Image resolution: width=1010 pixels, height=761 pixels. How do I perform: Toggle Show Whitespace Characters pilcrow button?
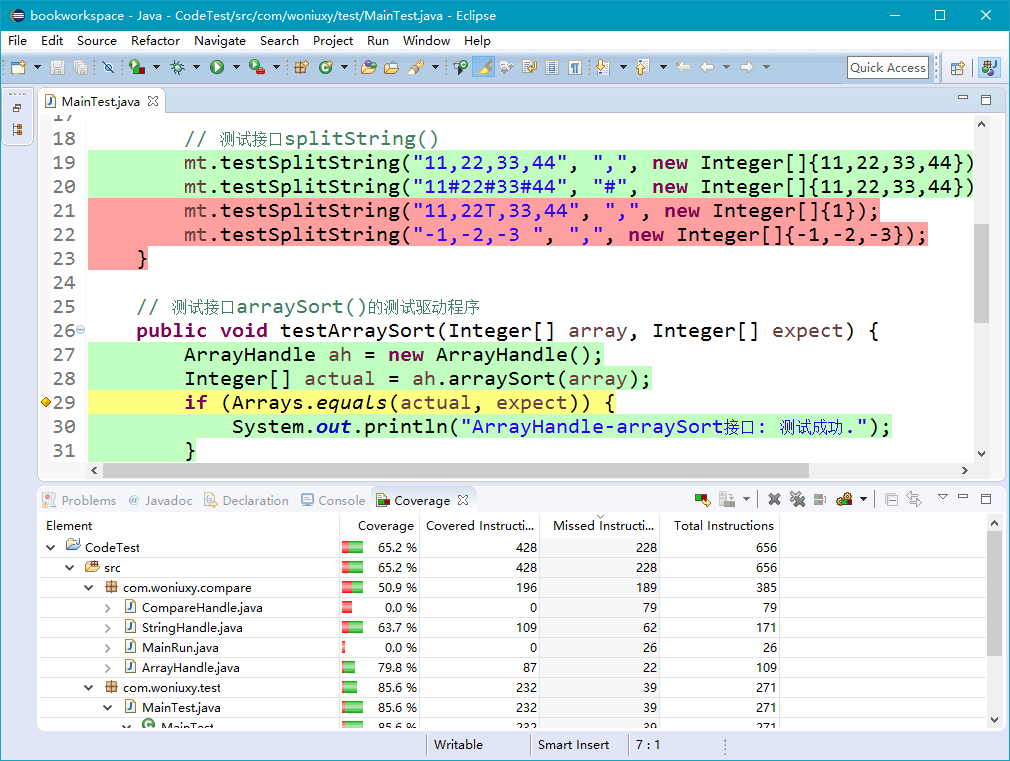coord(575,67)
